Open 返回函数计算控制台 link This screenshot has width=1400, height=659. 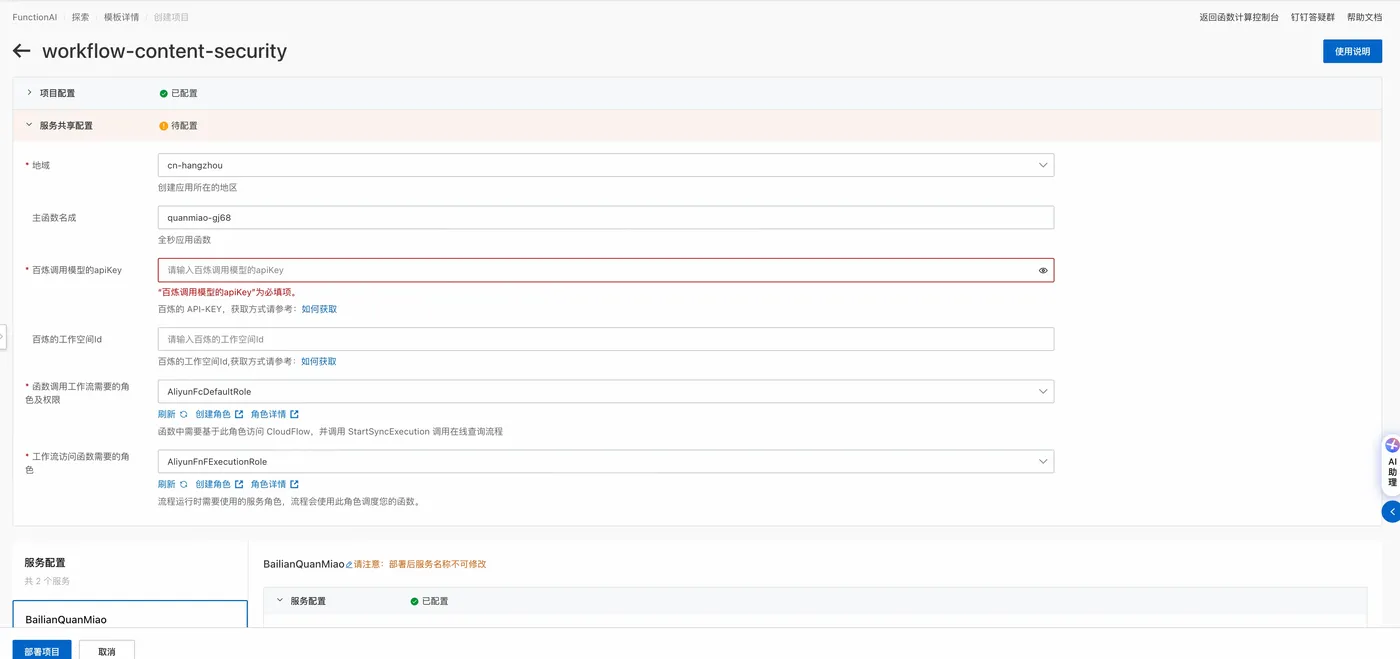(1239, 17)
